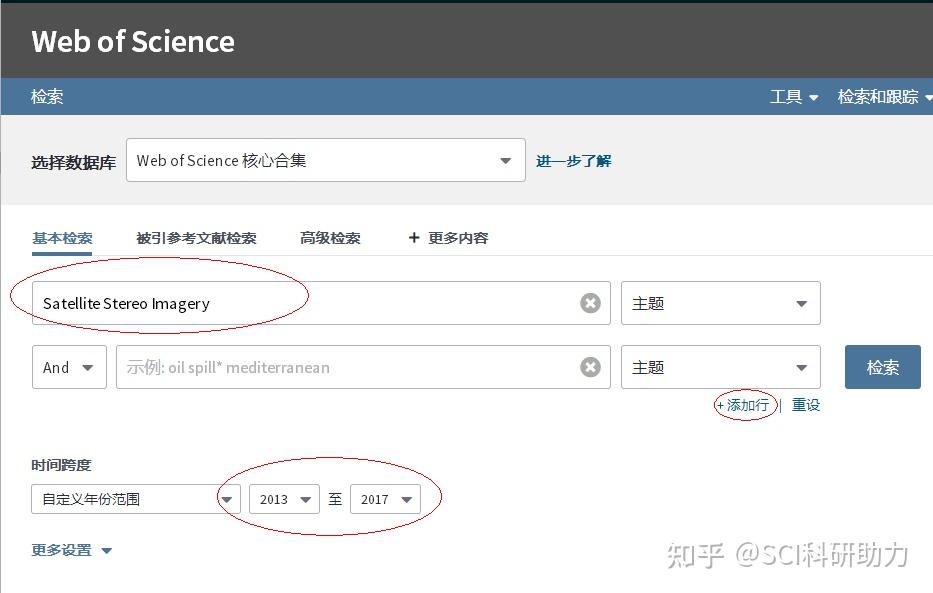Image resolution: width=933 pixels, height=593 pixels.
Task: Click the 选择数据库 label
Action: coord(73,162)
